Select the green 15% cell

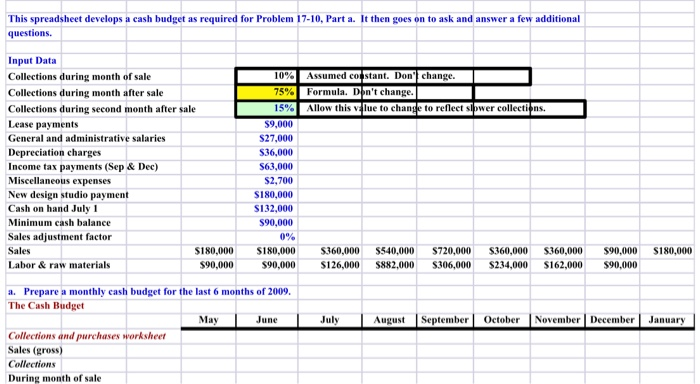coord(267,109)
